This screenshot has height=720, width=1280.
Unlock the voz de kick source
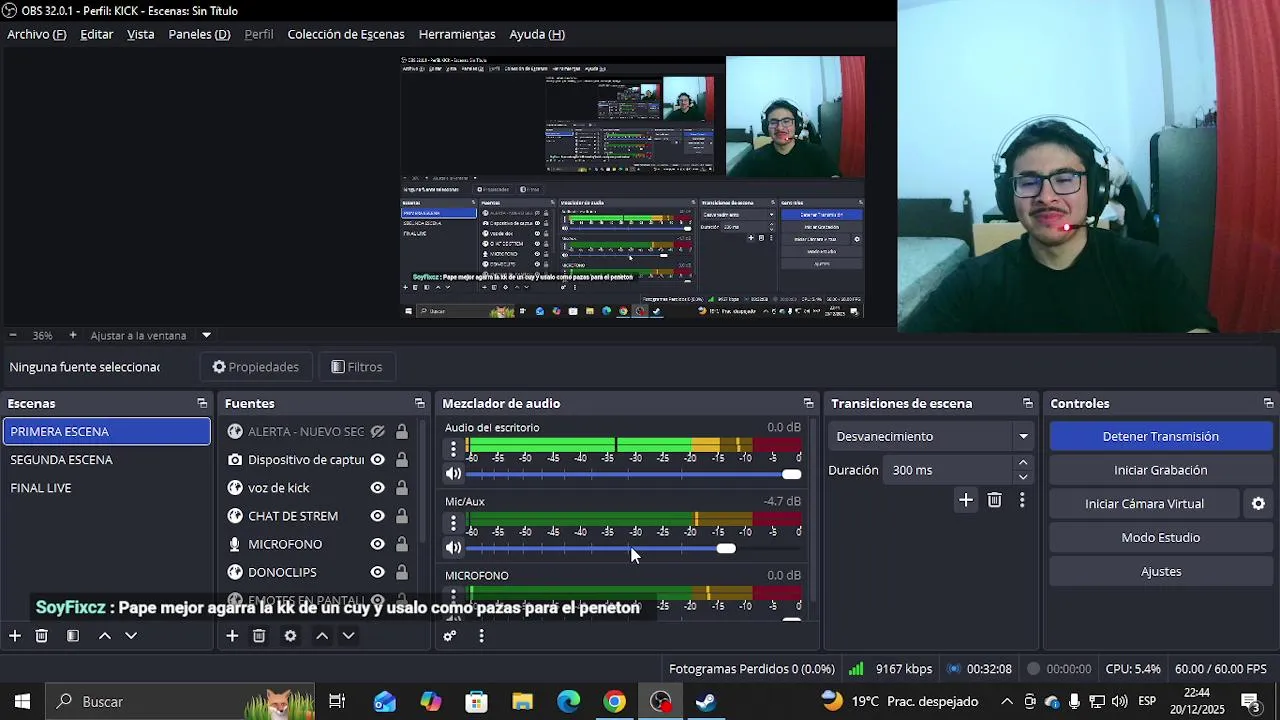click(402, 488)
